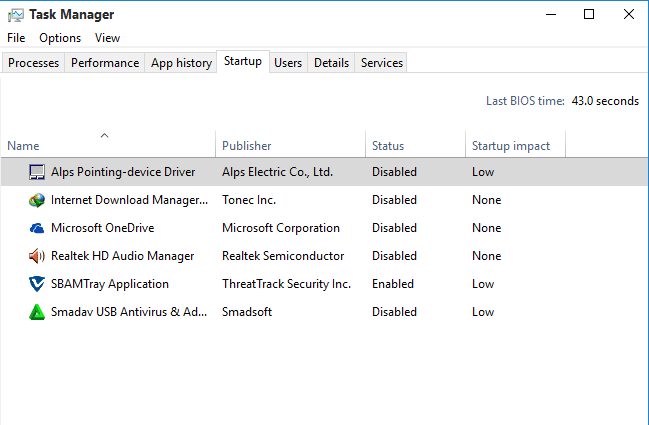Click the Internet Download Manager globe icon
This screenshot has width=649, height=425.
pyautogui.click(x=37, y=200)
